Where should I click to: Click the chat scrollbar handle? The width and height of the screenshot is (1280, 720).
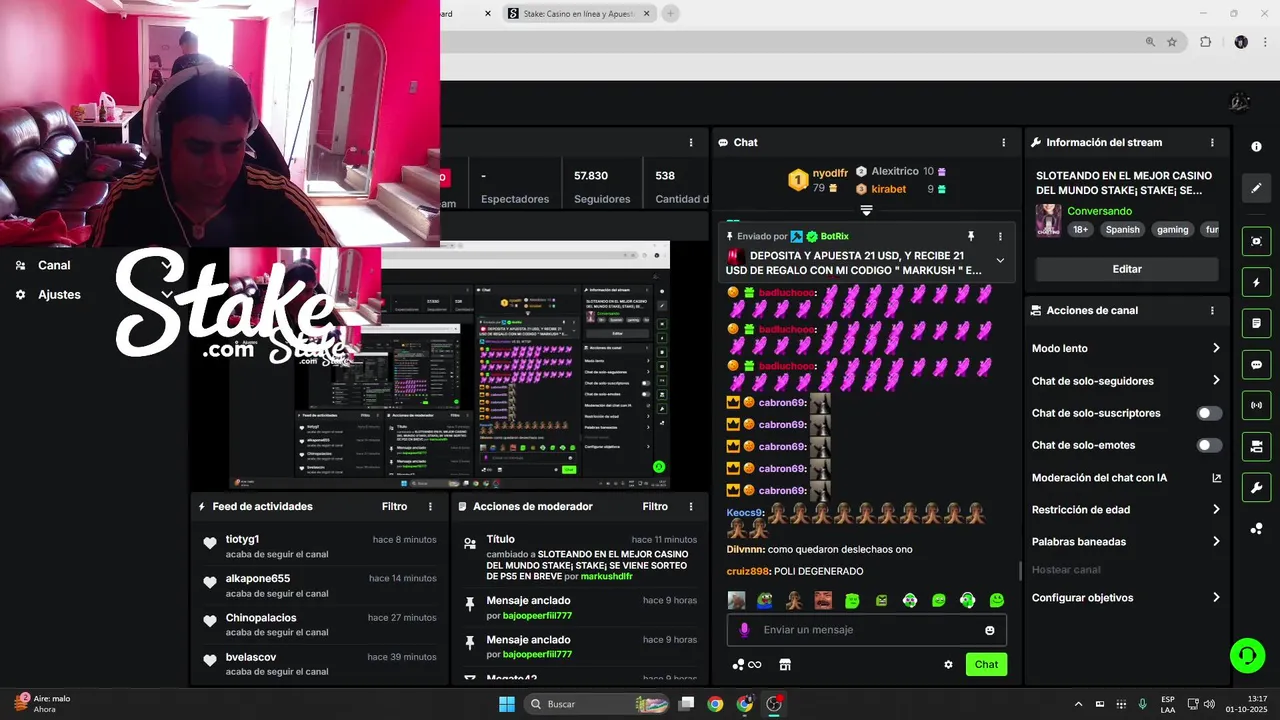1020,571
